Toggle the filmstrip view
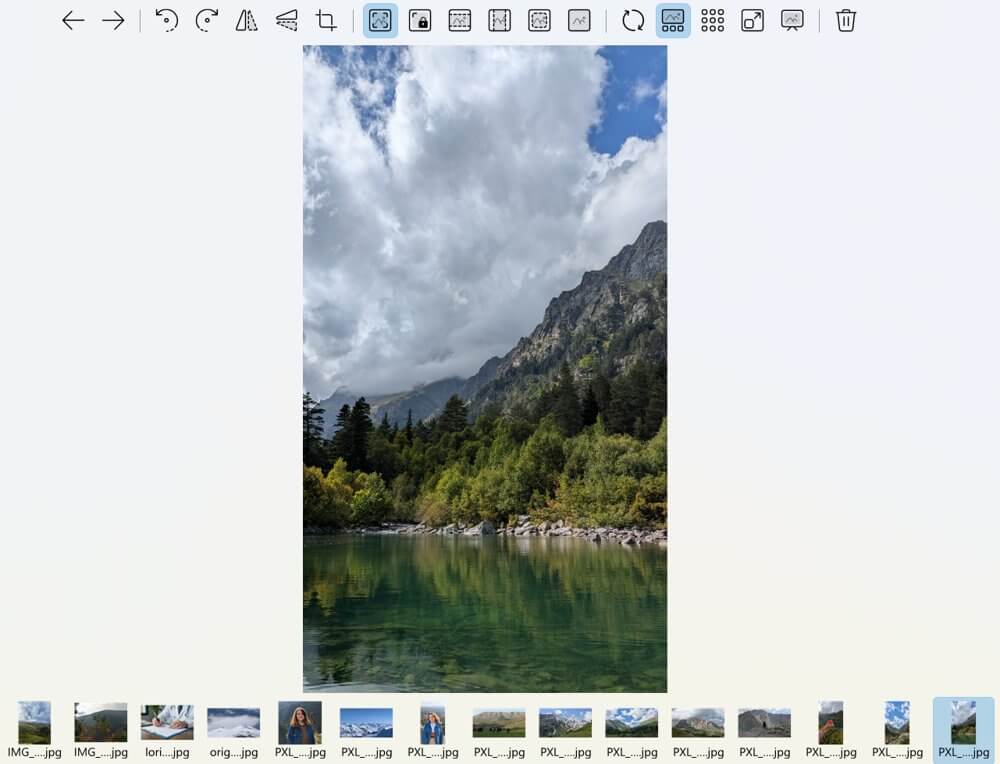 pos(672,20)
